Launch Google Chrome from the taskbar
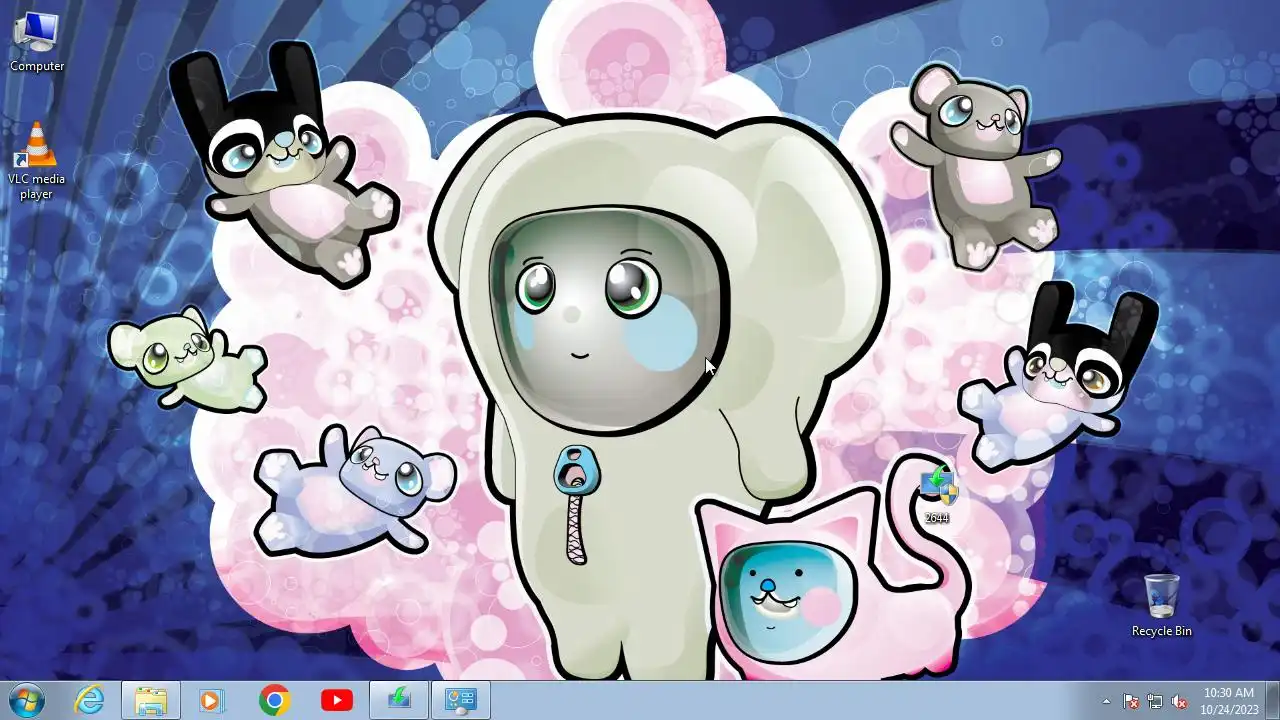The height and width of the screenshot is (720, 1280). tap(274, 700)
